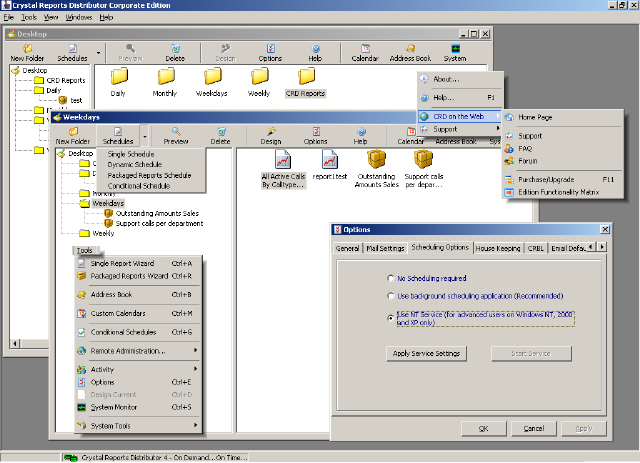Open the Windows menu in menu bar
Viewport: 640px width, 463px height.
pyautogui.click(x=79, y=17)
